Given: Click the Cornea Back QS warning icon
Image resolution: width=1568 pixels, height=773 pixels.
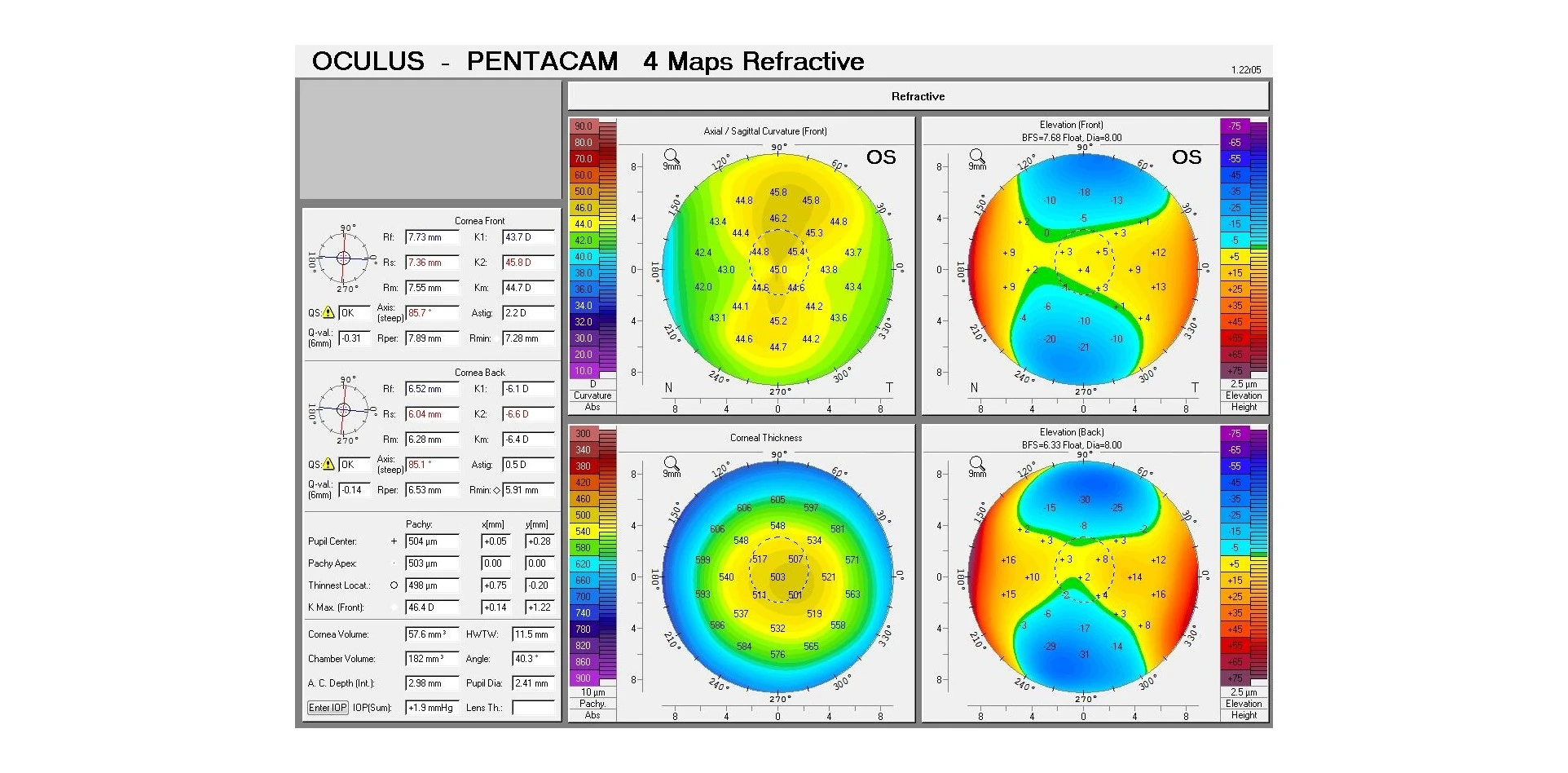Looking at the screenshot, I should coord(328,464).
